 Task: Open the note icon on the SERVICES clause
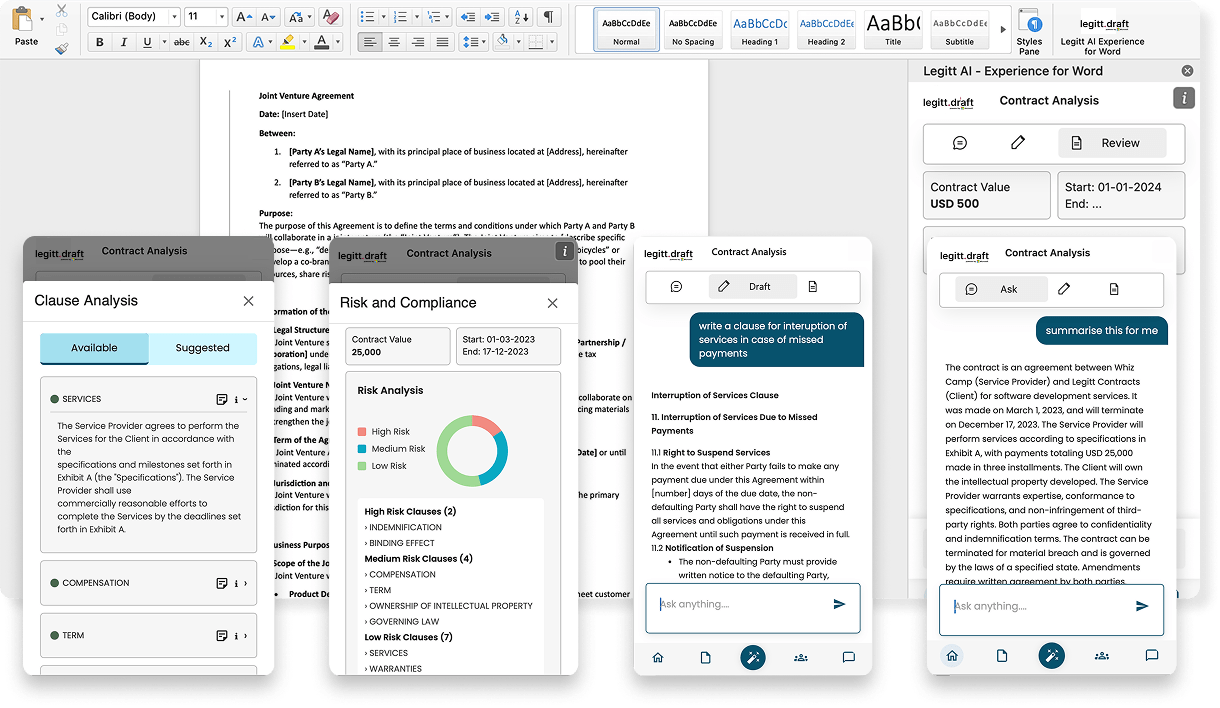click(222, 399)
